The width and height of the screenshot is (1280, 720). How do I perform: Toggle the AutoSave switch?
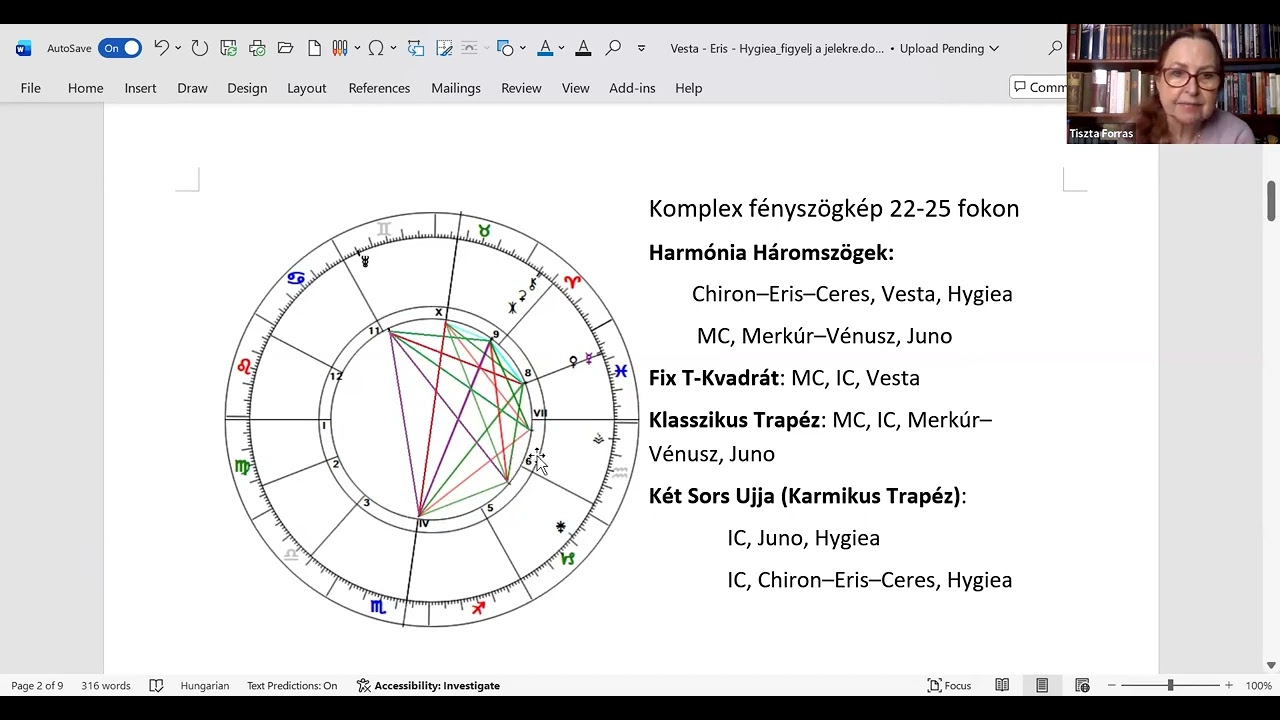click(x=119, y=48)
